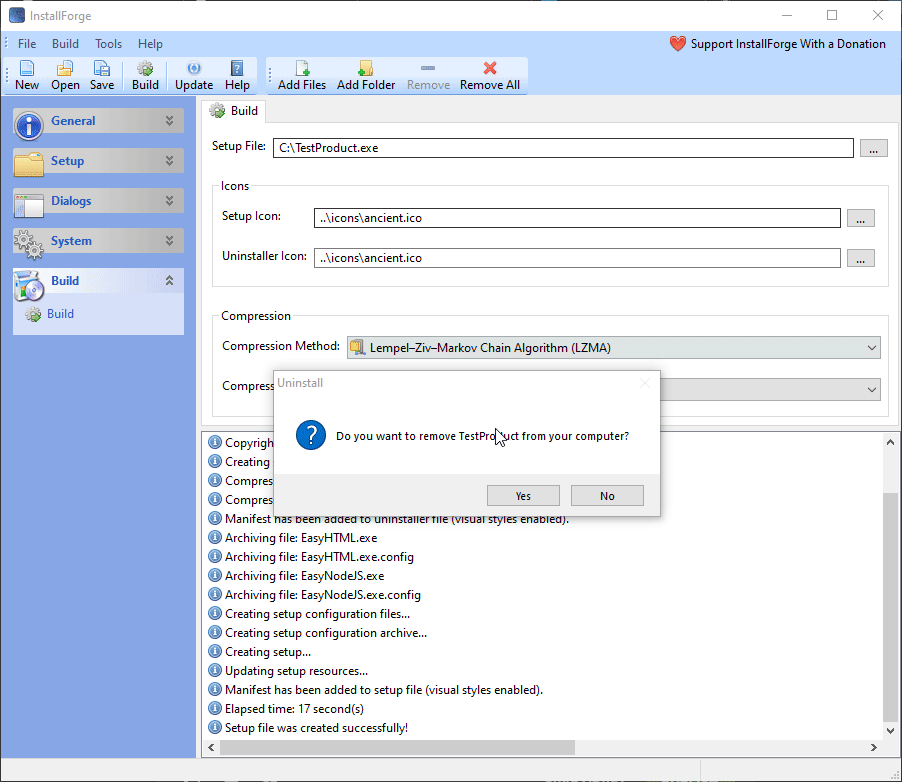Click the InstallForge title bar icon
Viewport: 902px width, 782px height.
click(x=17, y=16)
